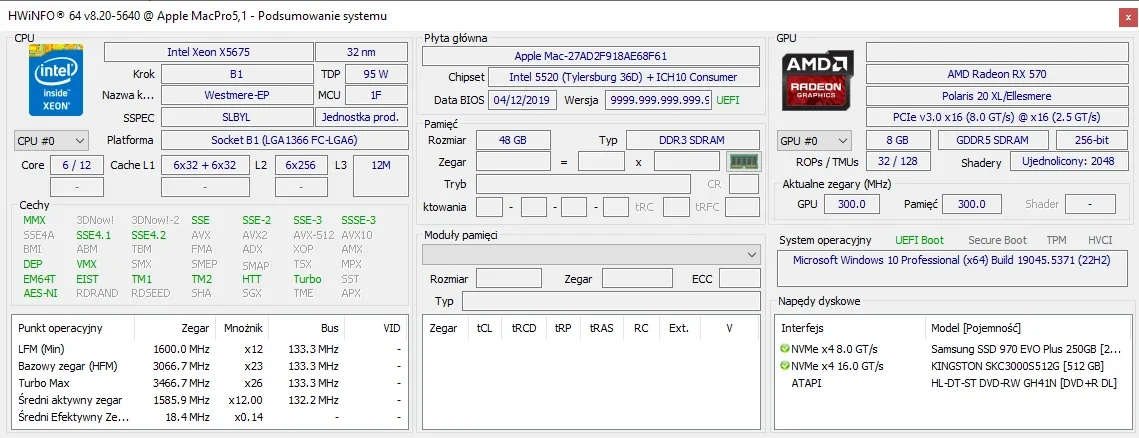Click the 32 nm process field
This screenshot has height=438, width=1139.
point(361,52)
